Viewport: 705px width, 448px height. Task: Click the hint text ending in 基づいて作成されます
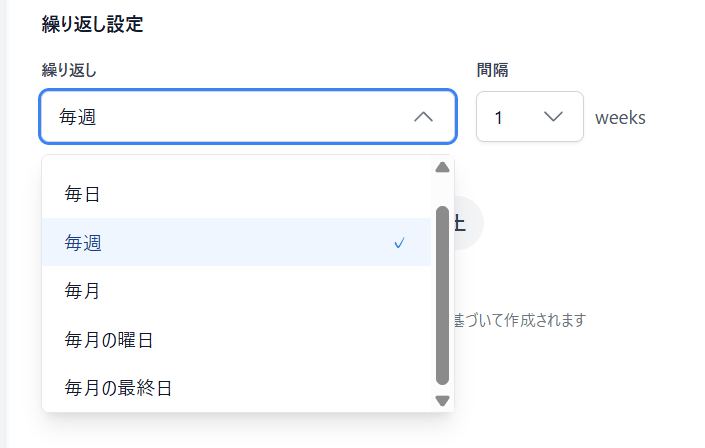(519, 320)
